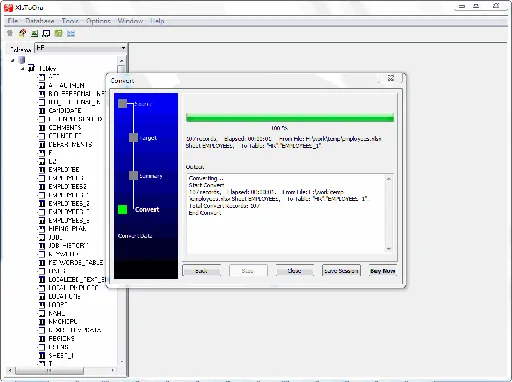Click the gray Summary step square
The width and height of the screenshot is (512, 382).
point(133,175)
